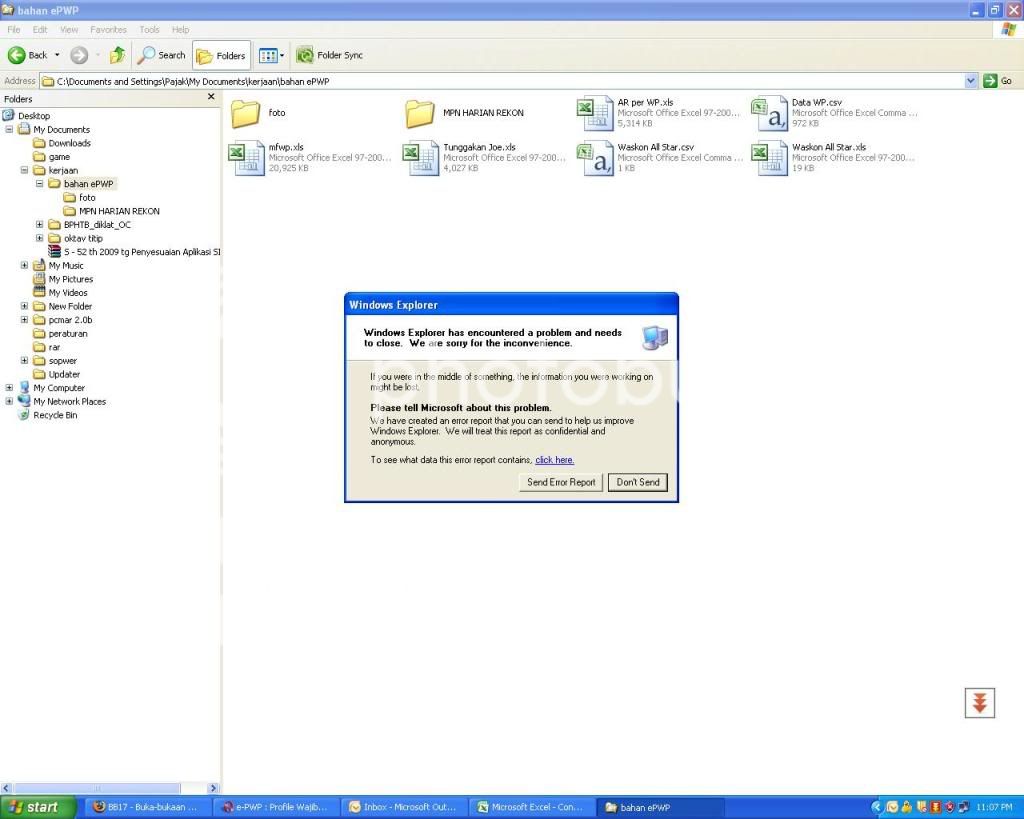Close the Folders pane with X
The height and width of the screenshot is (819, 1024).
click(x=211, y=97)
